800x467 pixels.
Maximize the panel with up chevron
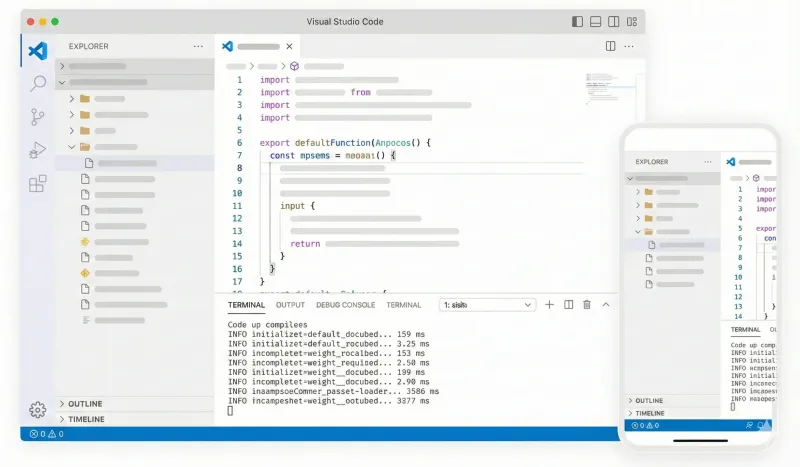click(606, 305)
